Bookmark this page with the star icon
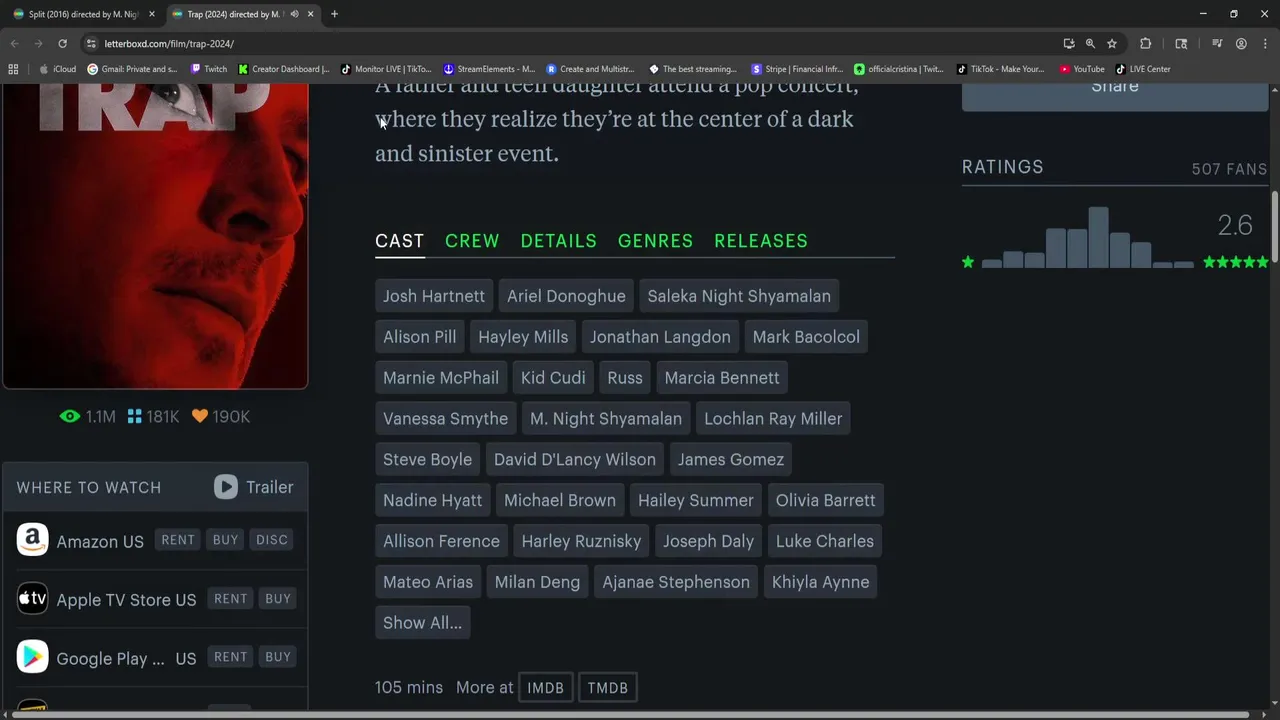Image resolution: width=1280 pixels, height=720 pixels. click(x=1112, y=44)
